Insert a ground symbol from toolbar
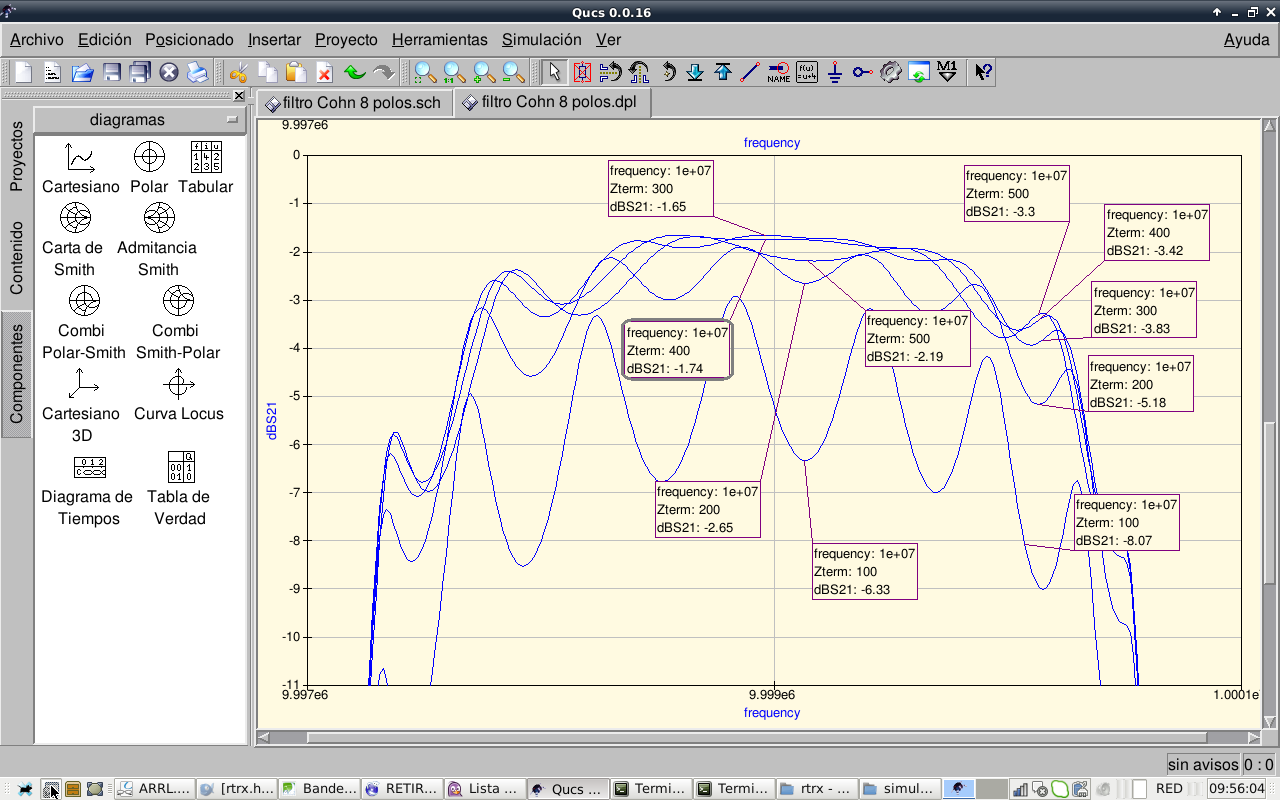 pos(835,72)
